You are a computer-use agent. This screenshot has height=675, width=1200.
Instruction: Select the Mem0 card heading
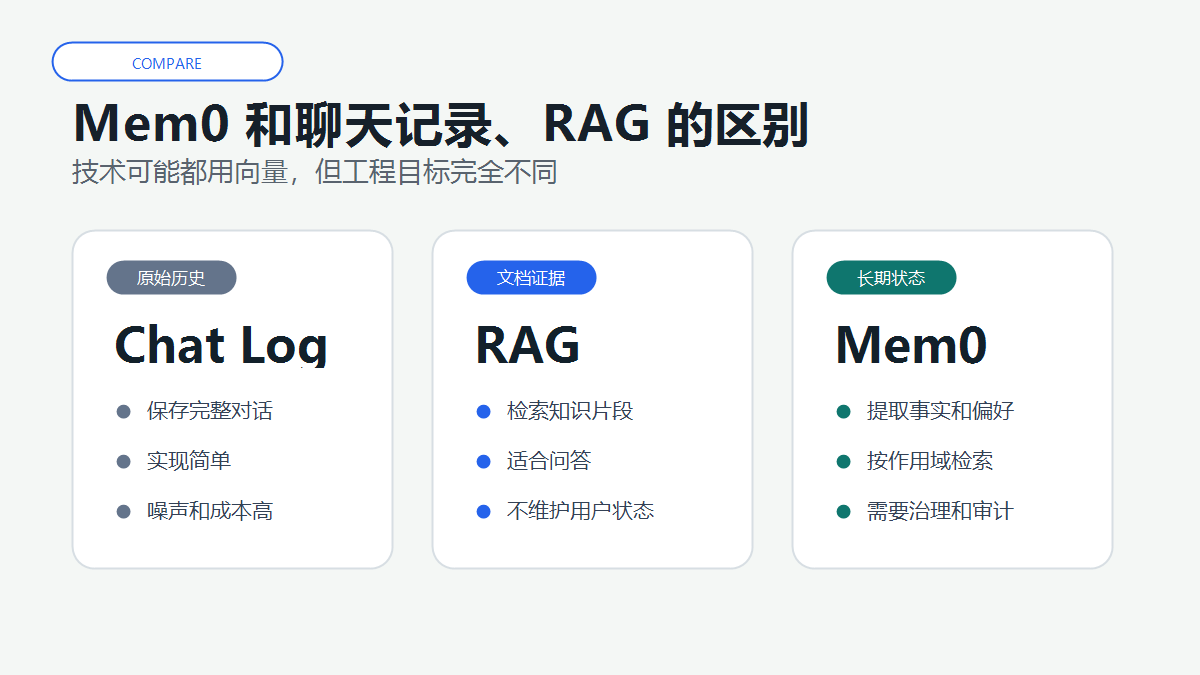pos(910,345)
